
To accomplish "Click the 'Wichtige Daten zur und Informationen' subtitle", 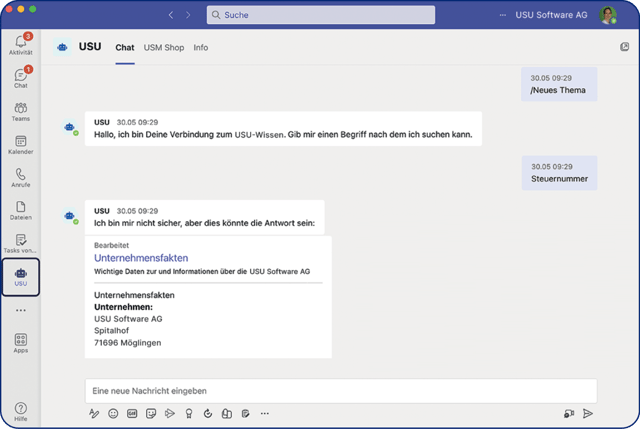I will (x=202, y=271).
